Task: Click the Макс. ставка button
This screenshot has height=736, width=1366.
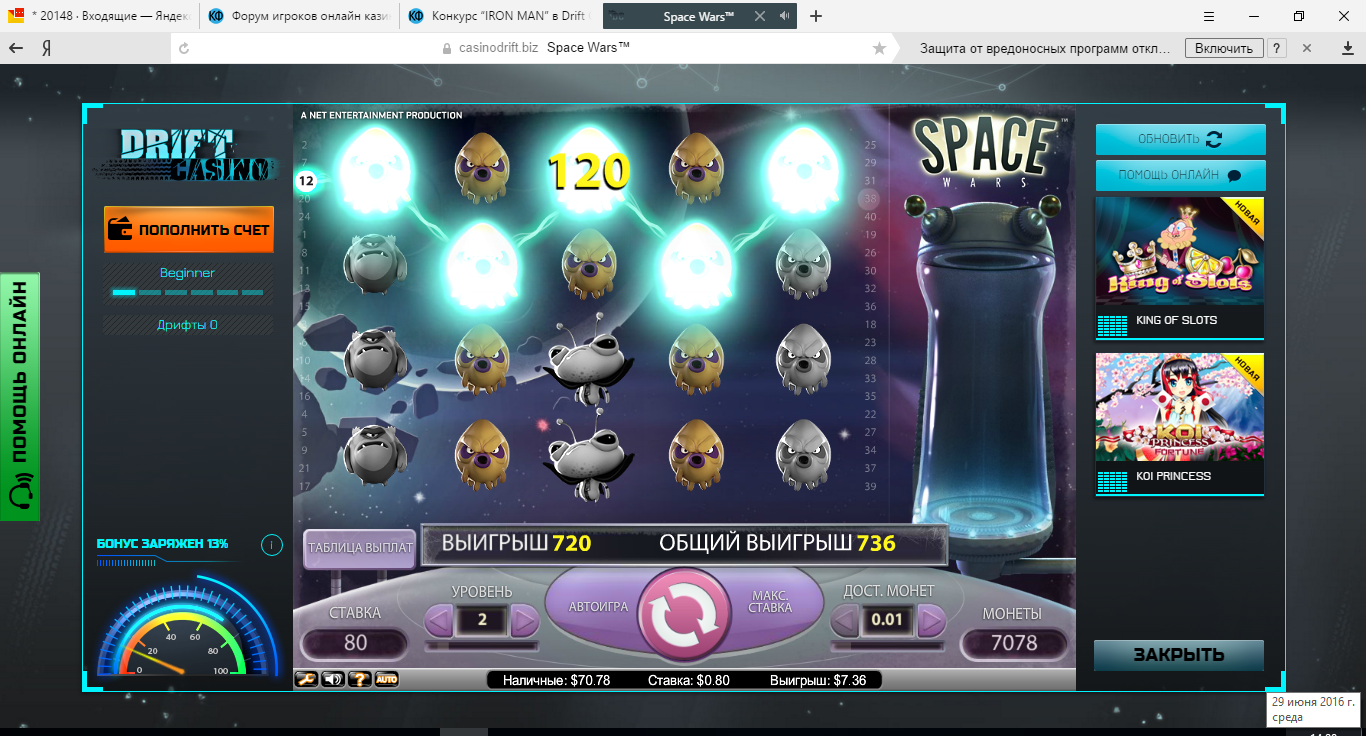Action: (x=770, y=601)
